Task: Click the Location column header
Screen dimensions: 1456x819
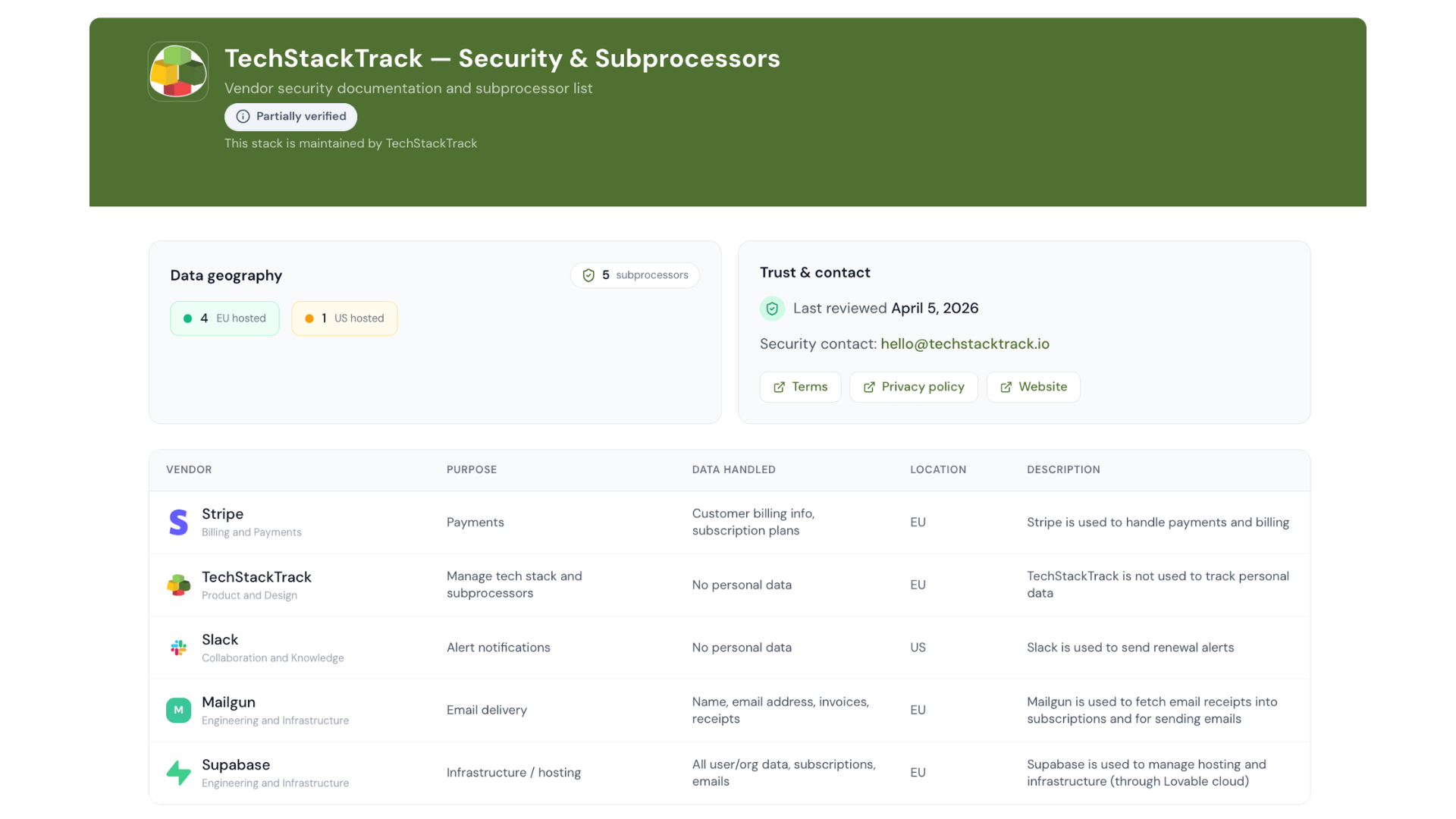Action: [x=938, y=470]
